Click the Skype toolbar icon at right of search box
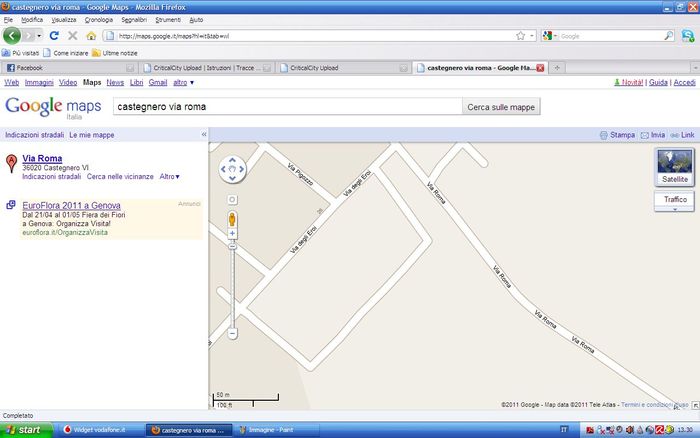 (688, 36)
